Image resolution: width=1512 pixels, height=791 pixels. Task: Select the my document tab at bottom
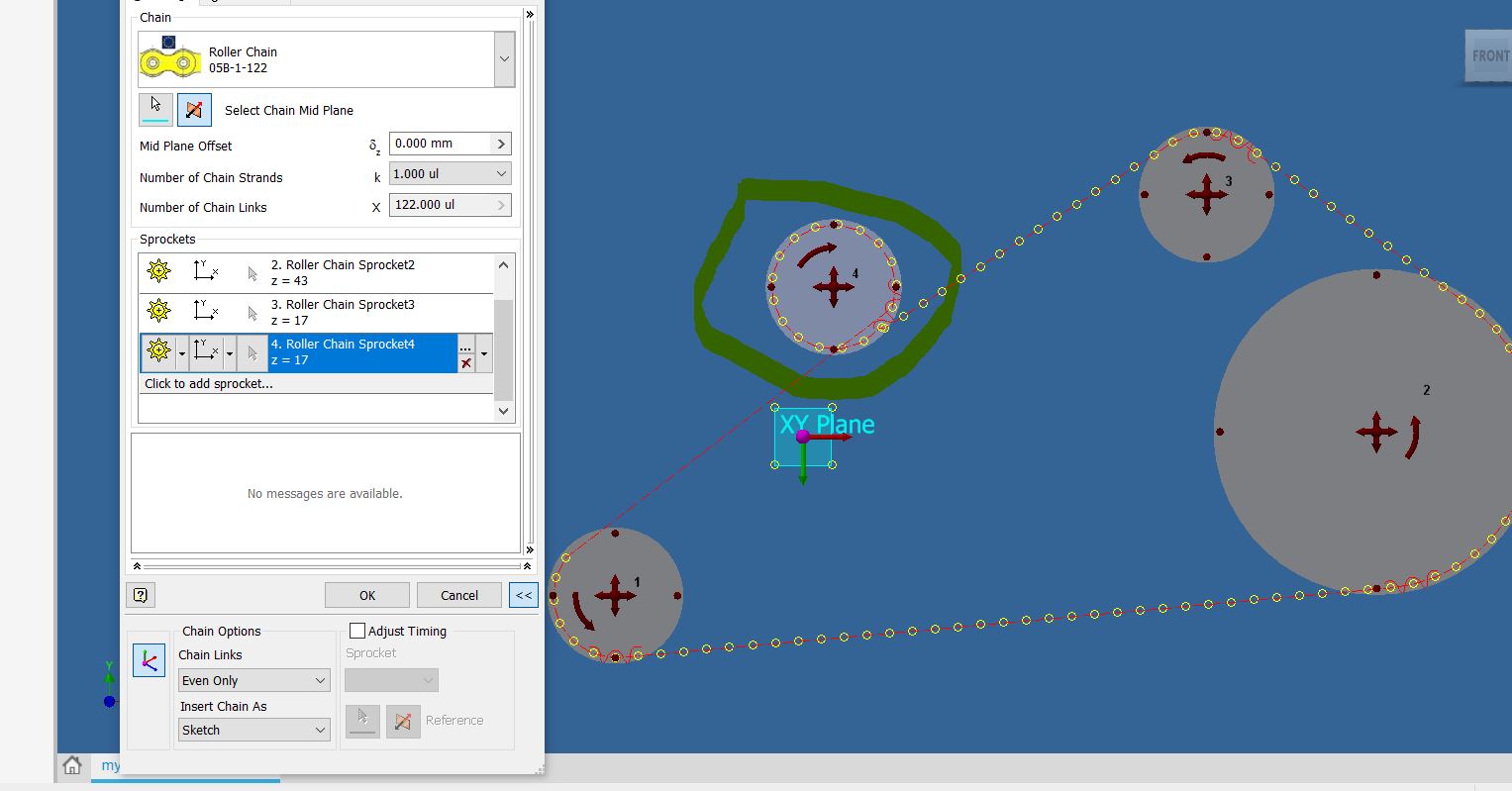click(x=109, y=764)
